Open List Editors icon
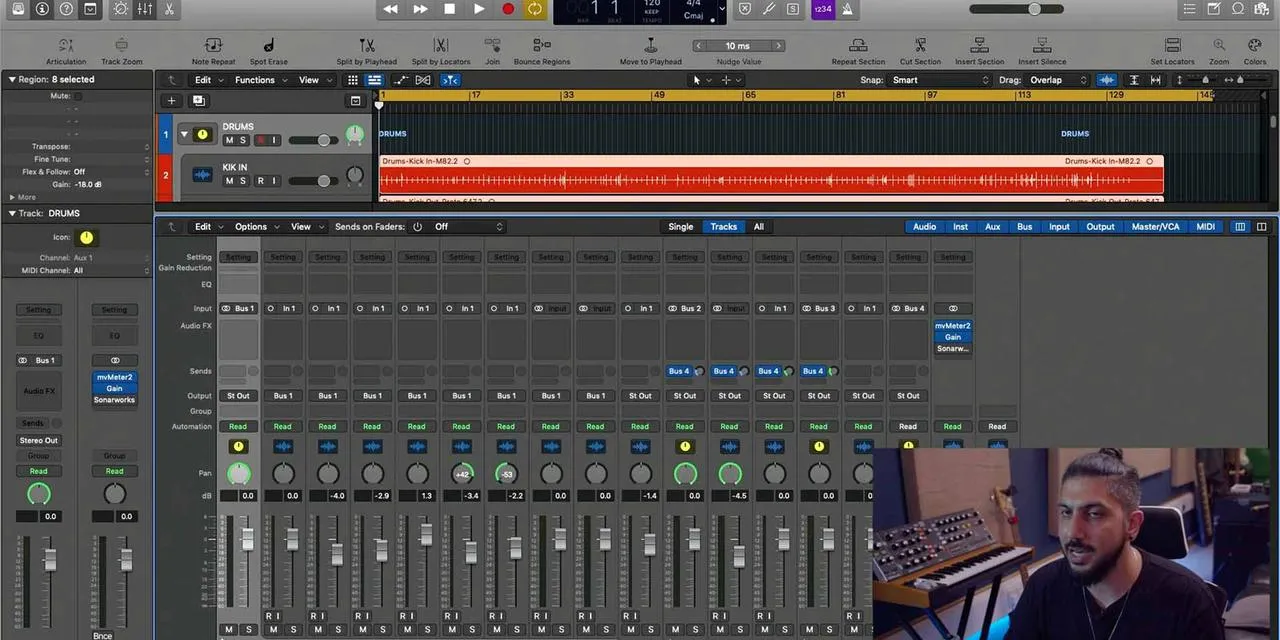1280x640 pixels. tap(1189, 9)
